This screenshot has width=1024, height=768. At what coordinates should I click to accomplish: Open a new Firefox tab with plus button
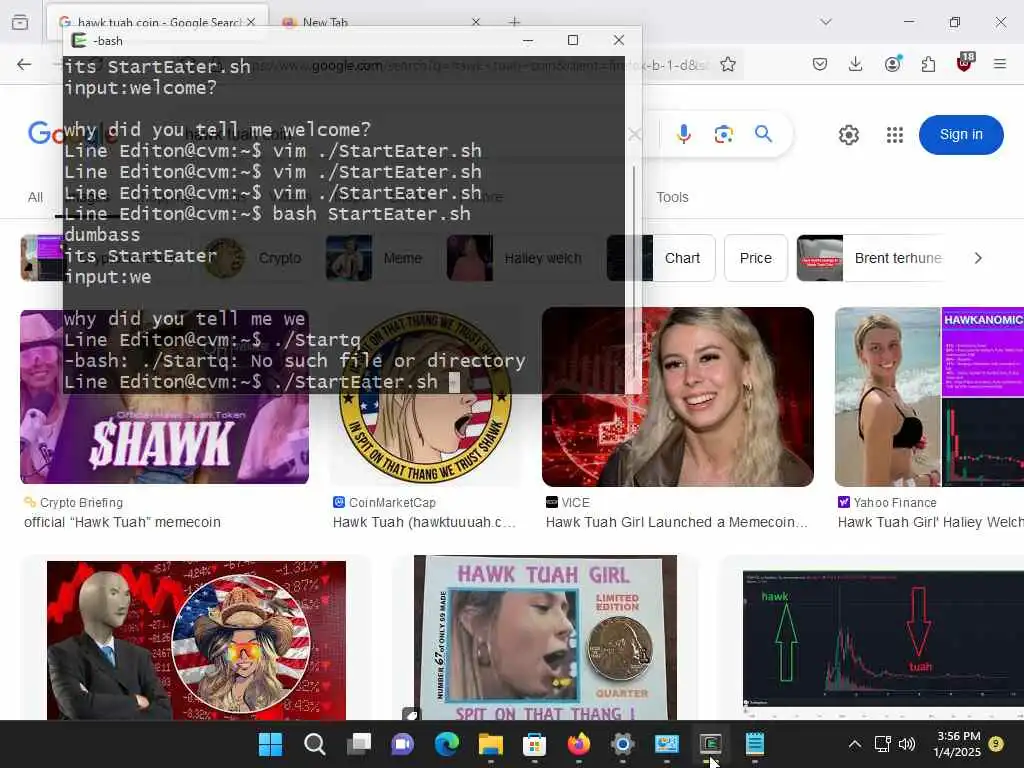[x=515, y=22]
